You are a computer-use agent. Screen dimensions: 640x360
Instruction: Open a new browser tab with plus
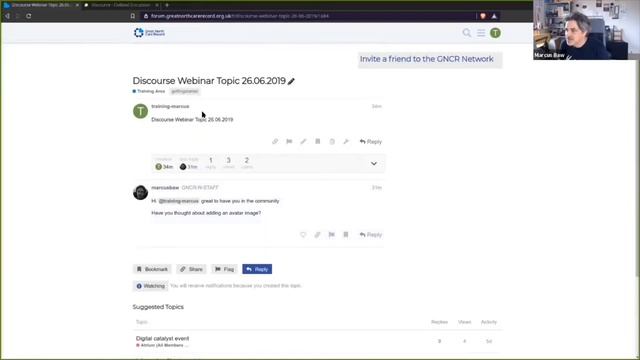point(167,5)
